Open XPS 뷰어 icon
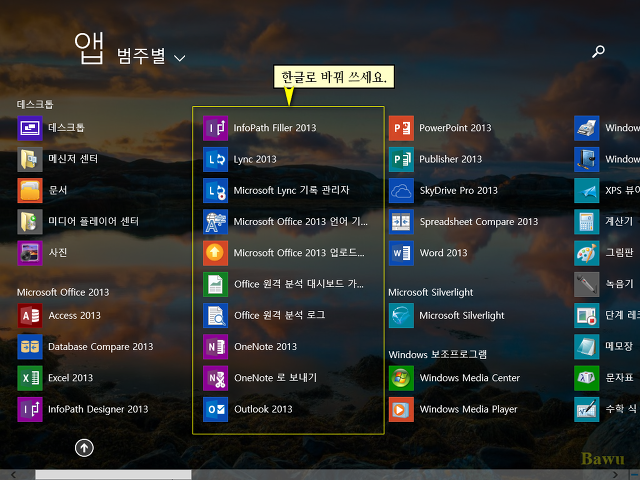This screenshot has height=480, width=640. [x=587, y=190]
